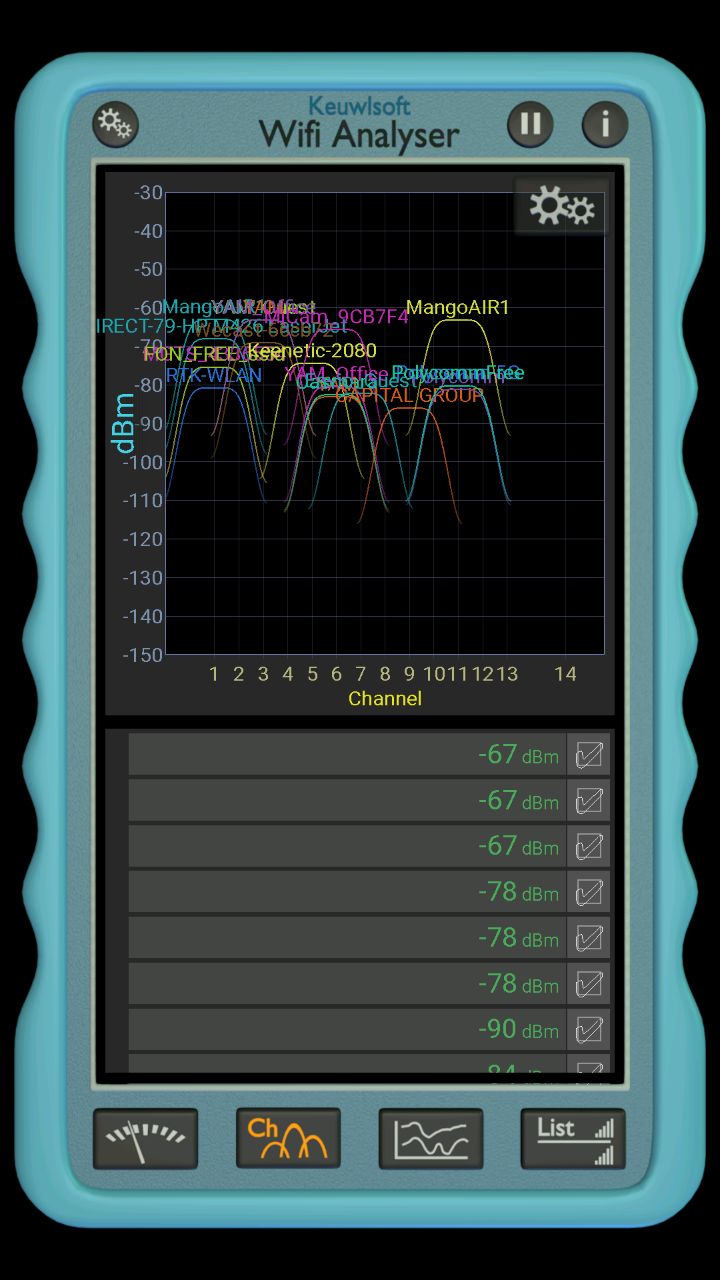Select the Keenetic-2080 network label

click(313, 351)
